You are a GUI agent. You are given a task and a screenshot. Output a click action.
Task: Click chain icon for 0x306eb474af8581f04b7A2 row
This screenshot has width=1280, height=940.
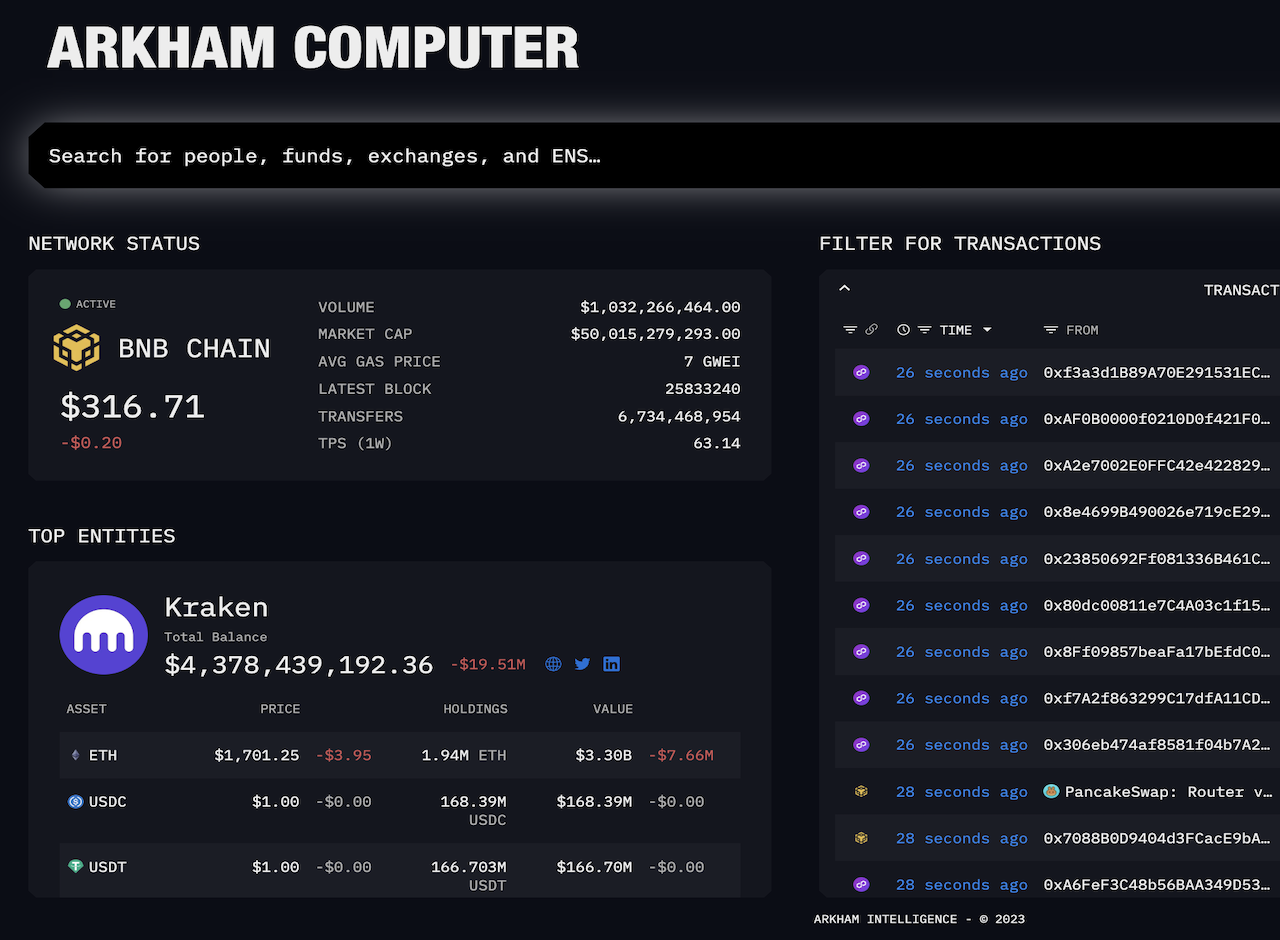861,745
